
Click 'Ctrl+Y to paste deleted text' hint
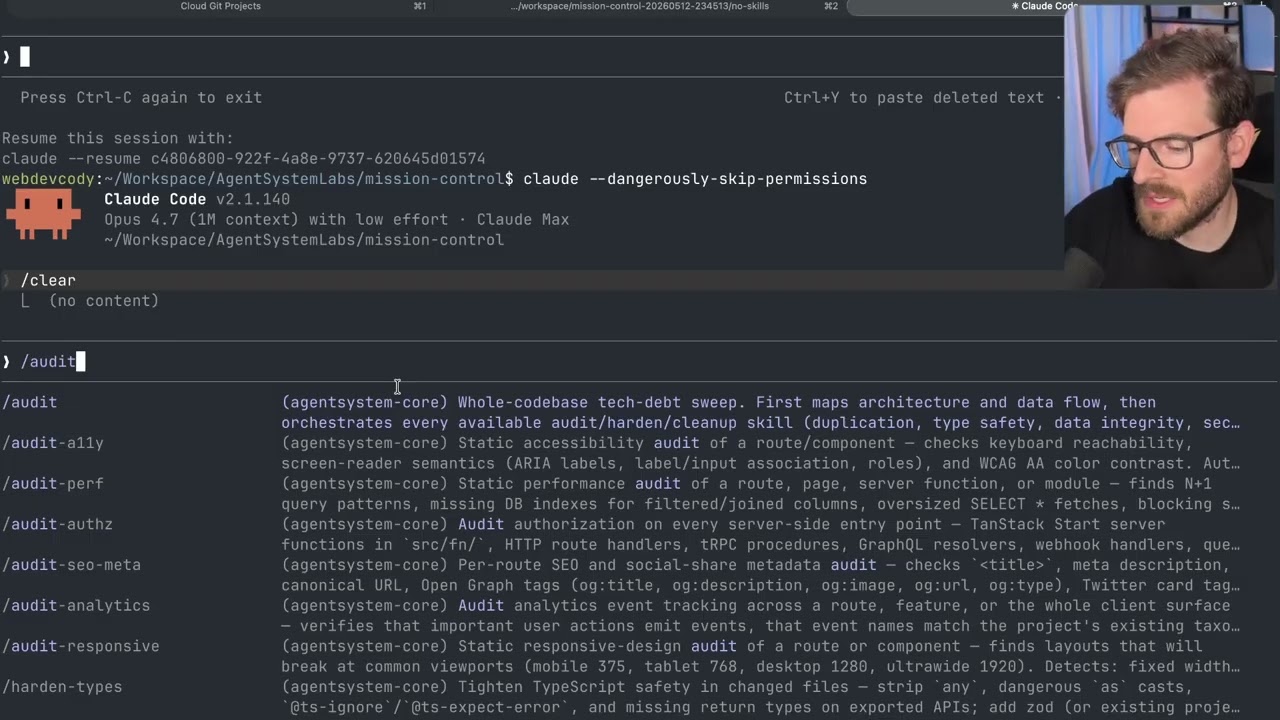pyautogui.click(x=914, y=97)
